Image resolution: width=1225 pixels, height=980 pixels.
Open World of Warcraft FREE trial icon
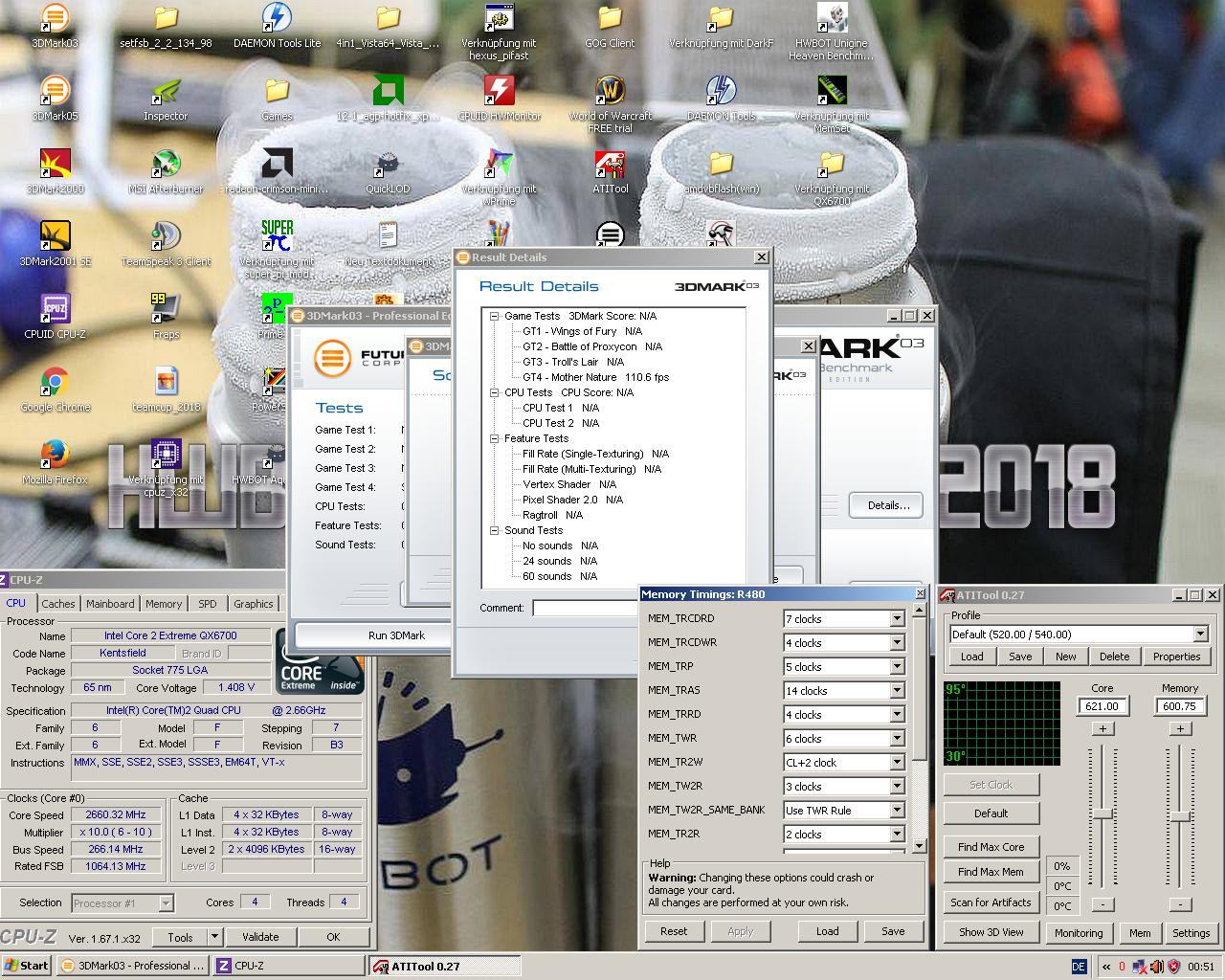coord(610,104)
